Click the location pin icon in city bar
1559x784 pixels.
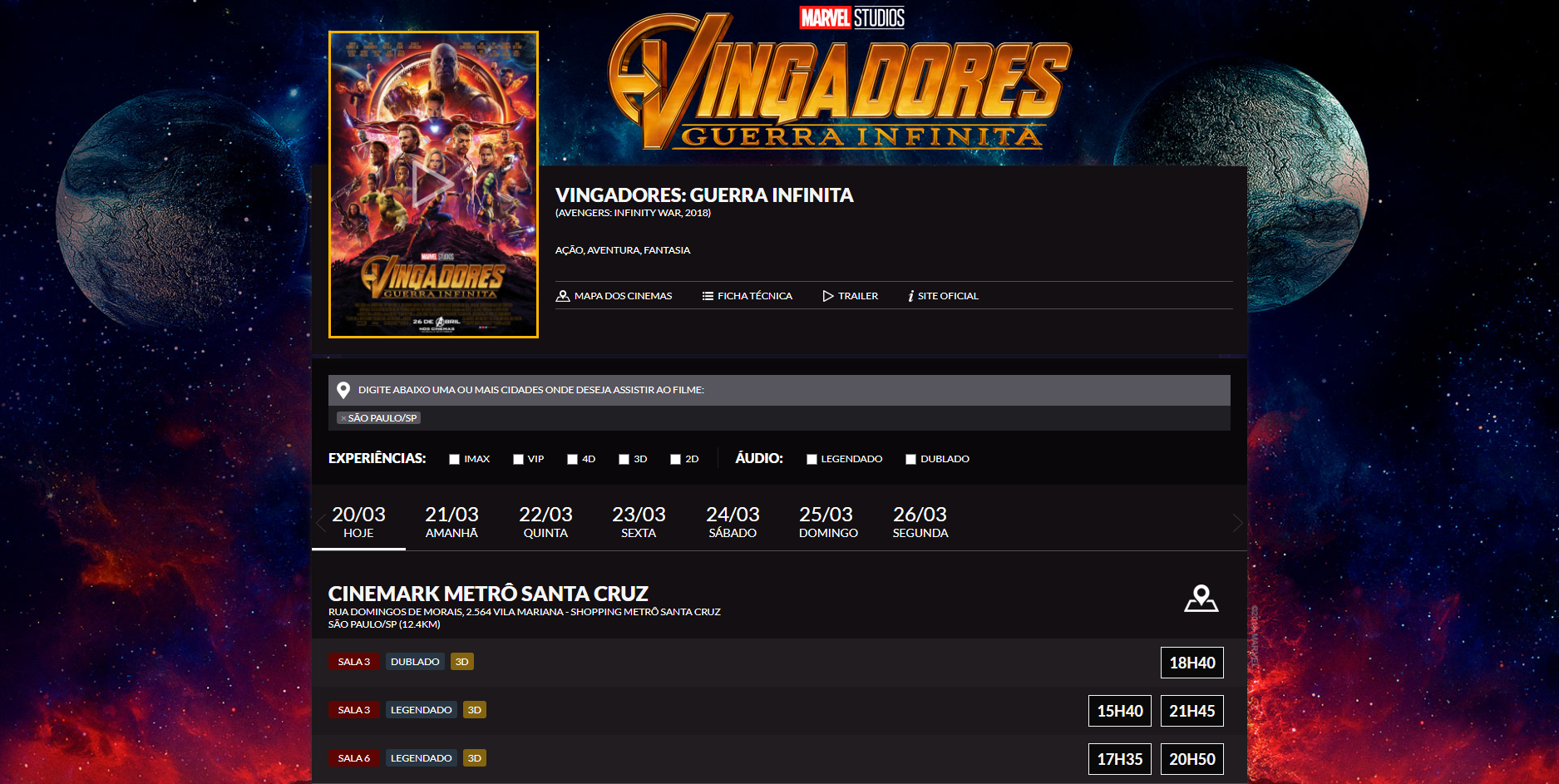[343, 390]
